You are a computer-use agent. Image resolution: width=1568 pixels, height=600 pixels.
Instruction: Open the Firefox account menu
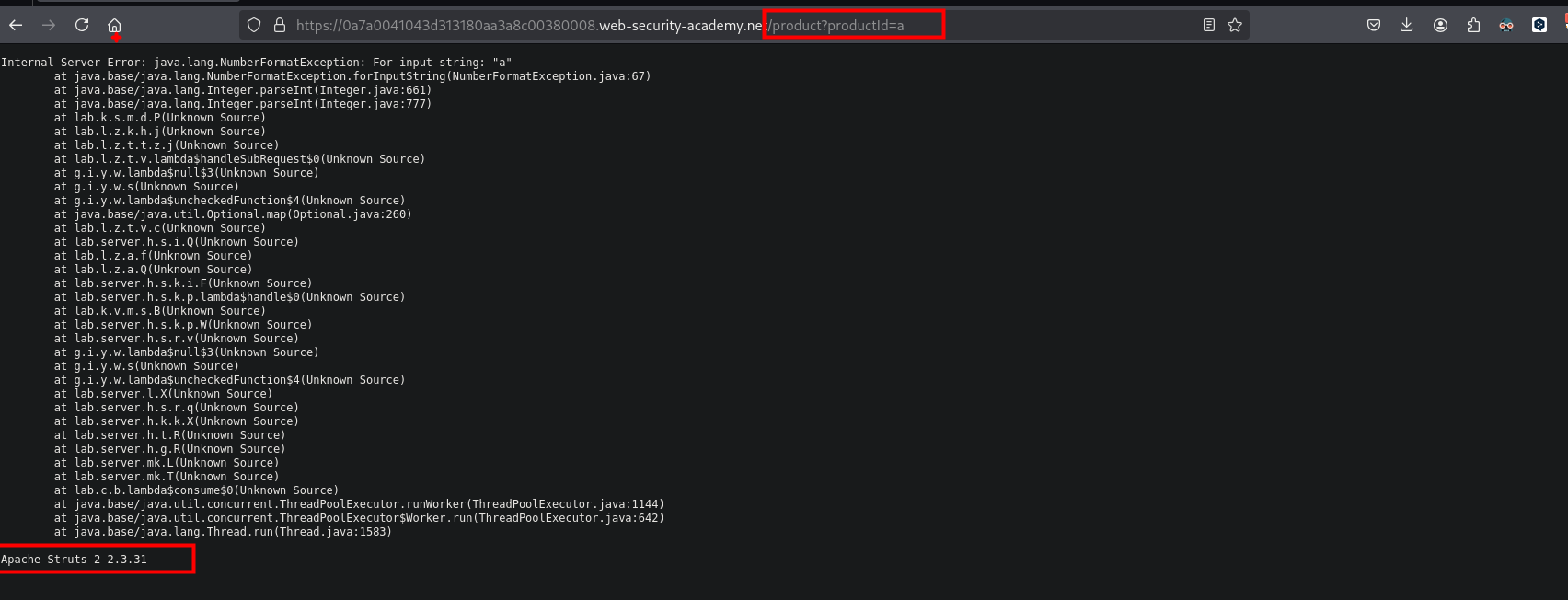tap(1440, 25)
